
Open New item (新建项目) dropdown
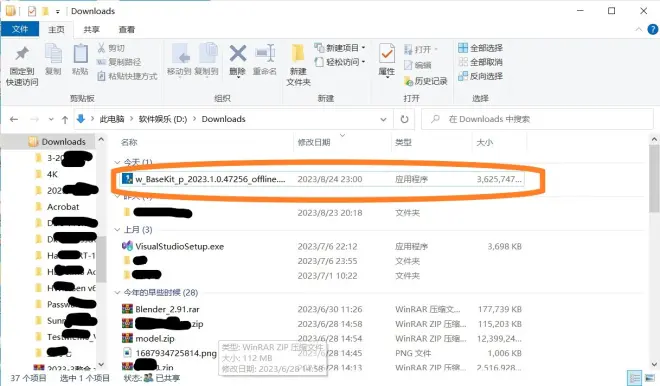(340, 48)
